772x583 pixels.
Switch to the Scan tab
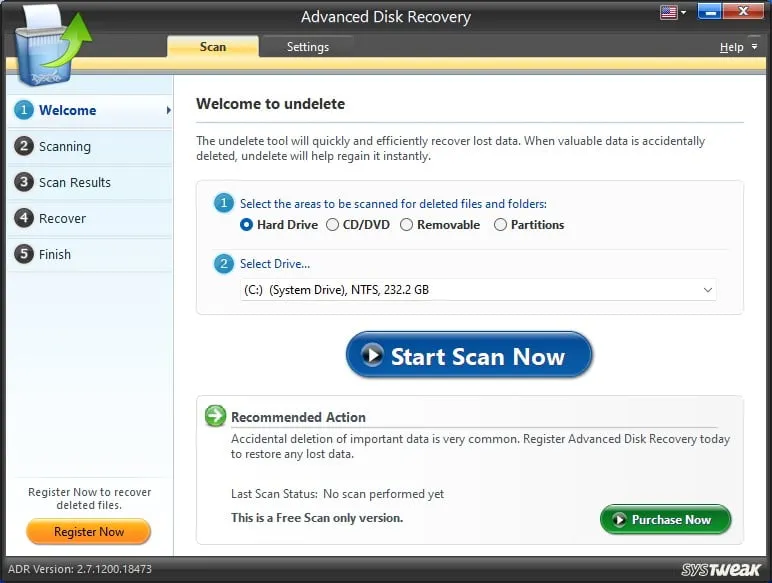(x=213, y=47)
